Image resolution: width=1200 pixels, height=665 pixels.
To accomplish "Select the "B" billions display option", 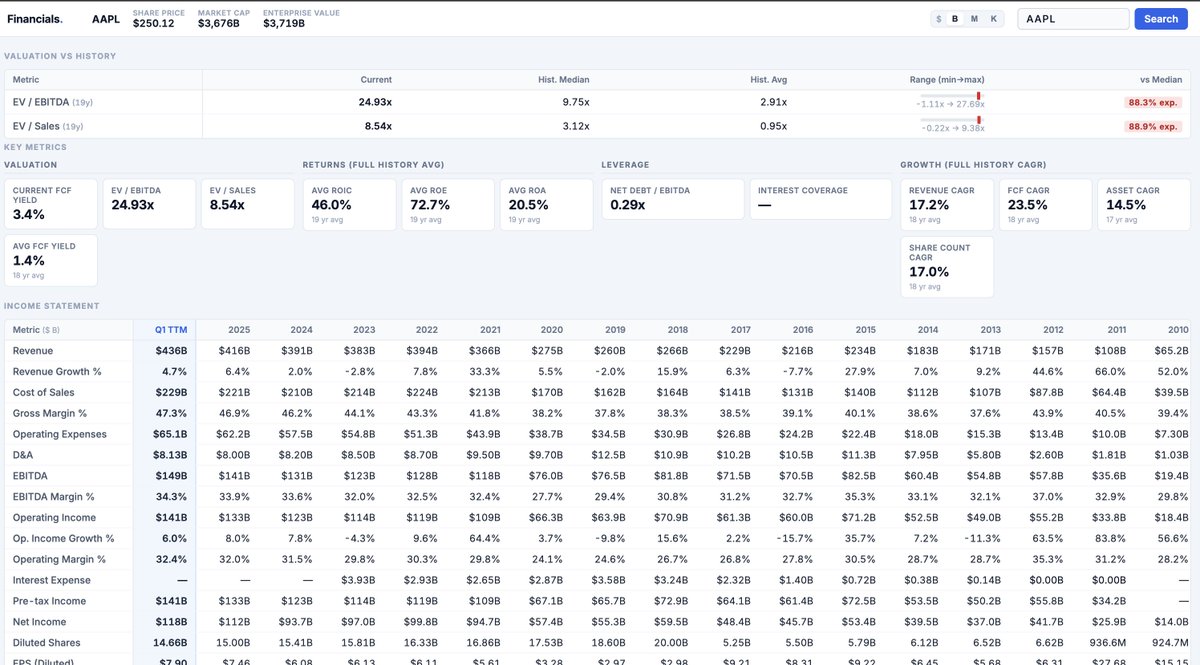I will pyautogui.click(x=957, y=18).
